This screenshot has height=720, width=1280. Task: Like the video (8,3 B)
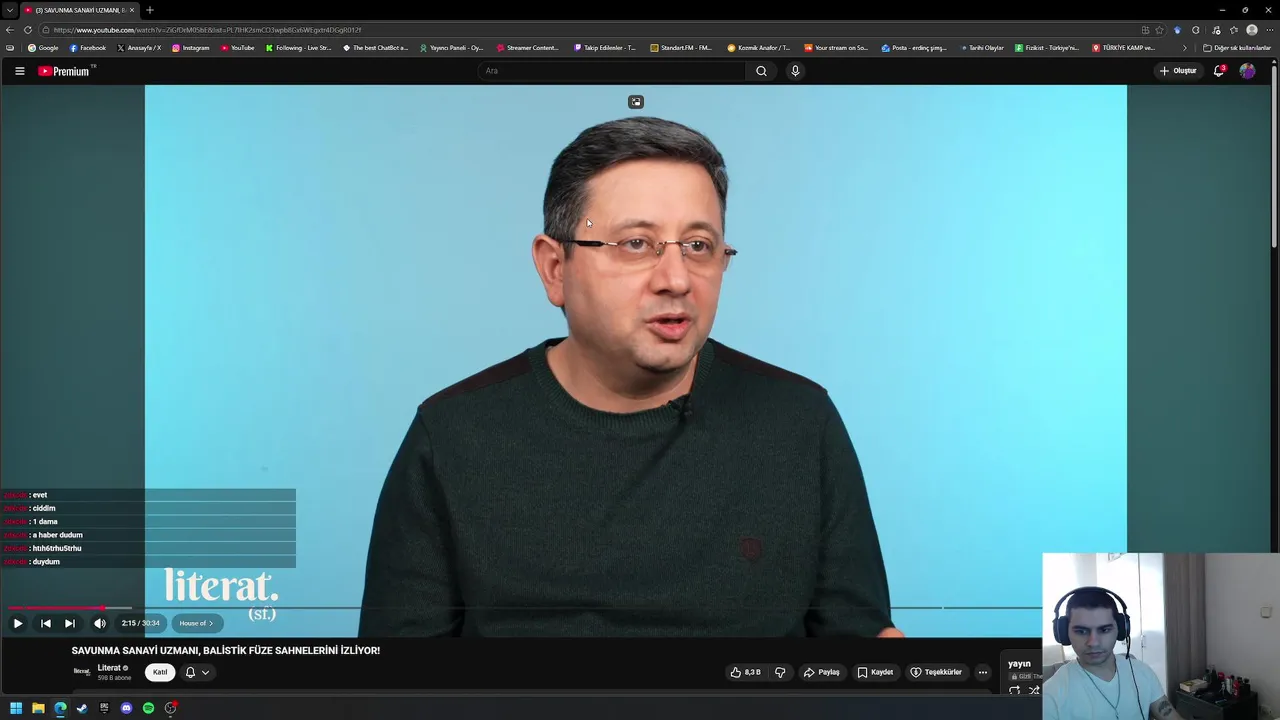point(746,672)
